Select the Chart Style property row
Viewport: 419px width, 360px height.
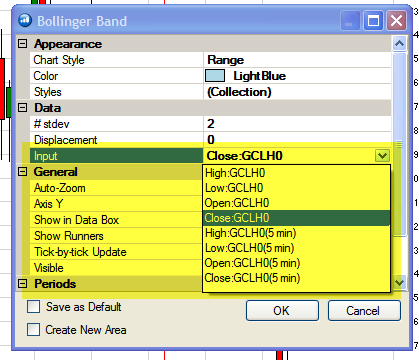210,60
